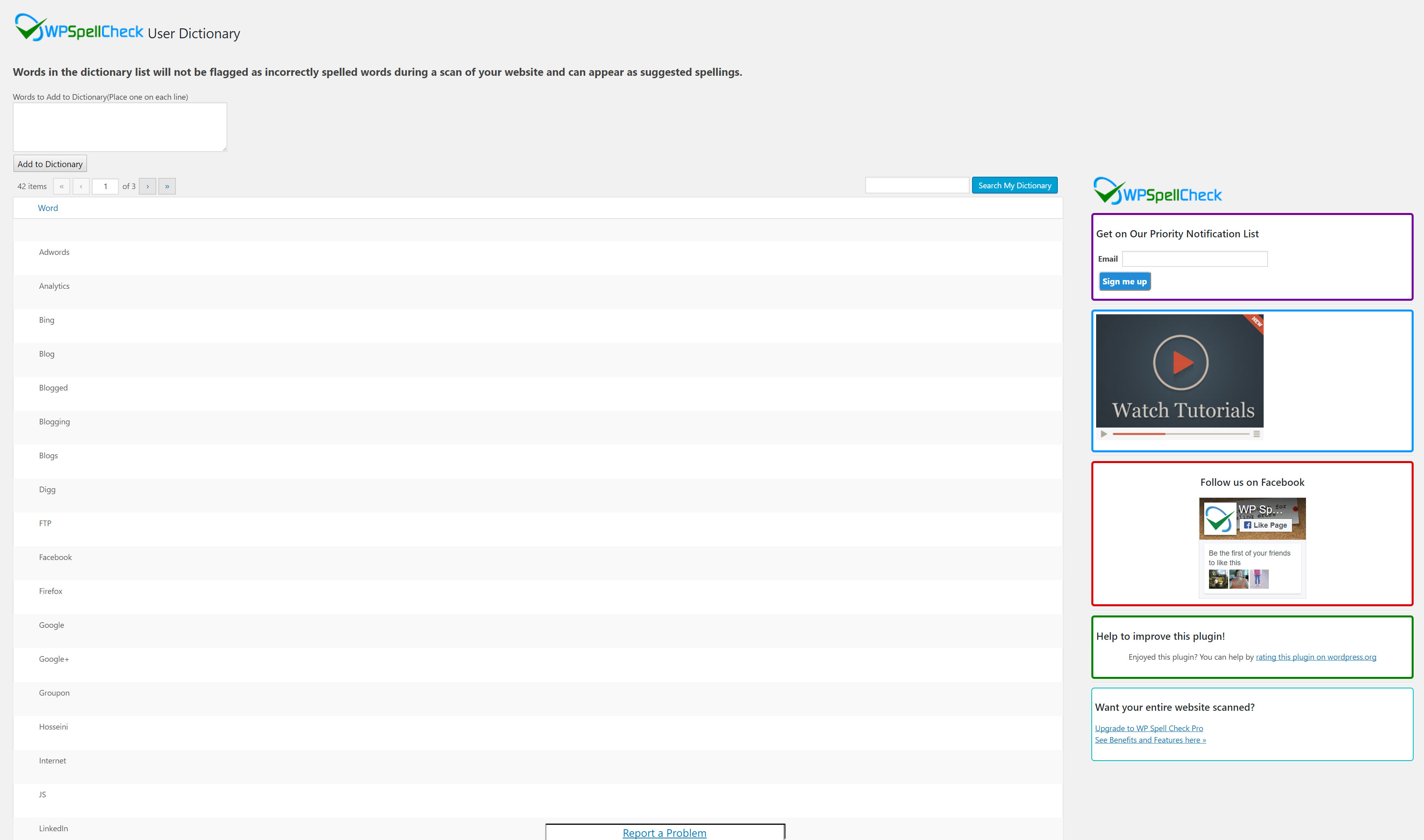This screenshot has height=840, width=1424.
Task: Click the Add to Dictionary button
Action: [50, 164]
